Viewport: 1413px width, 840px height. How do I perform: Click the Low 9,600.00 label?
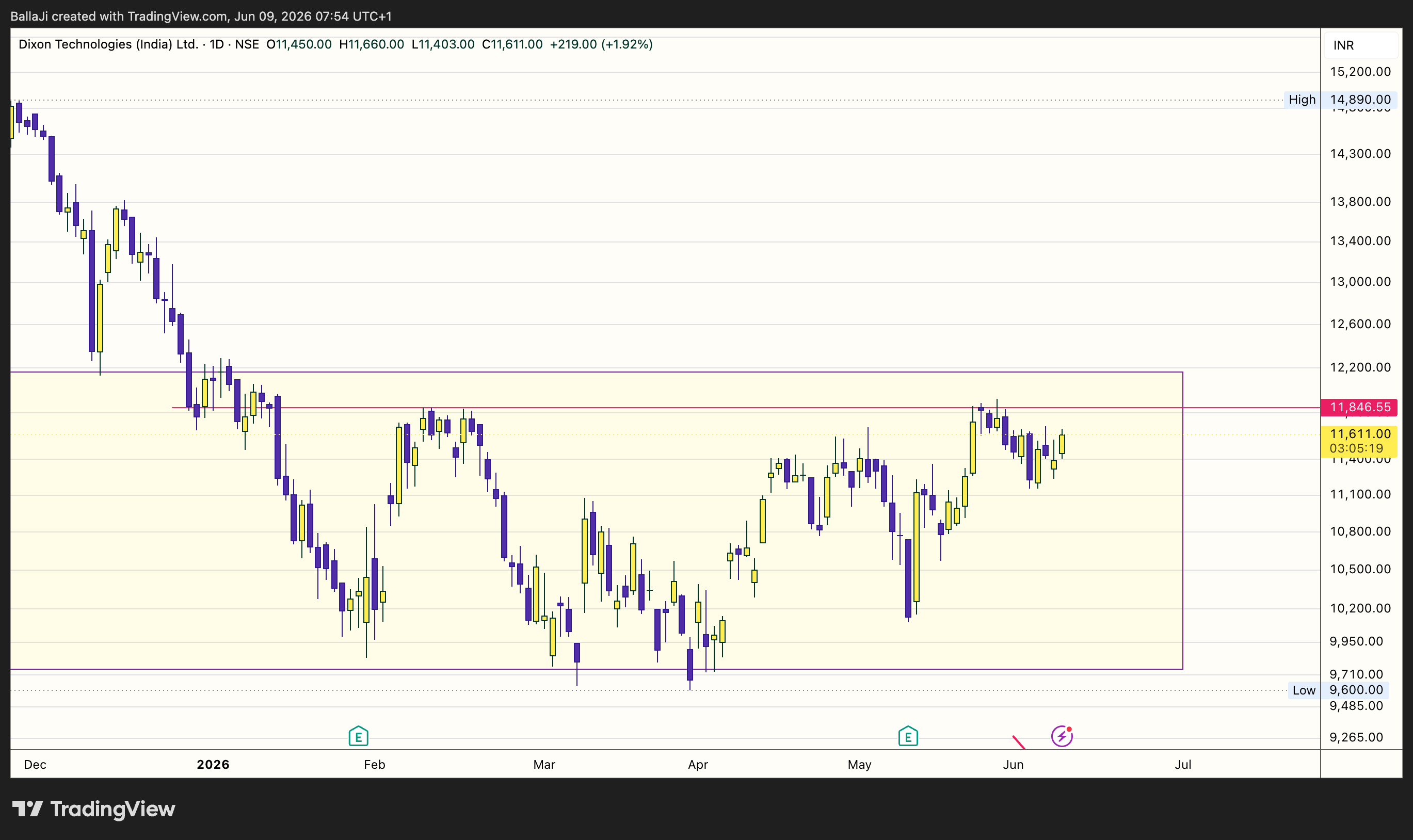click(x=1338, y=690)
